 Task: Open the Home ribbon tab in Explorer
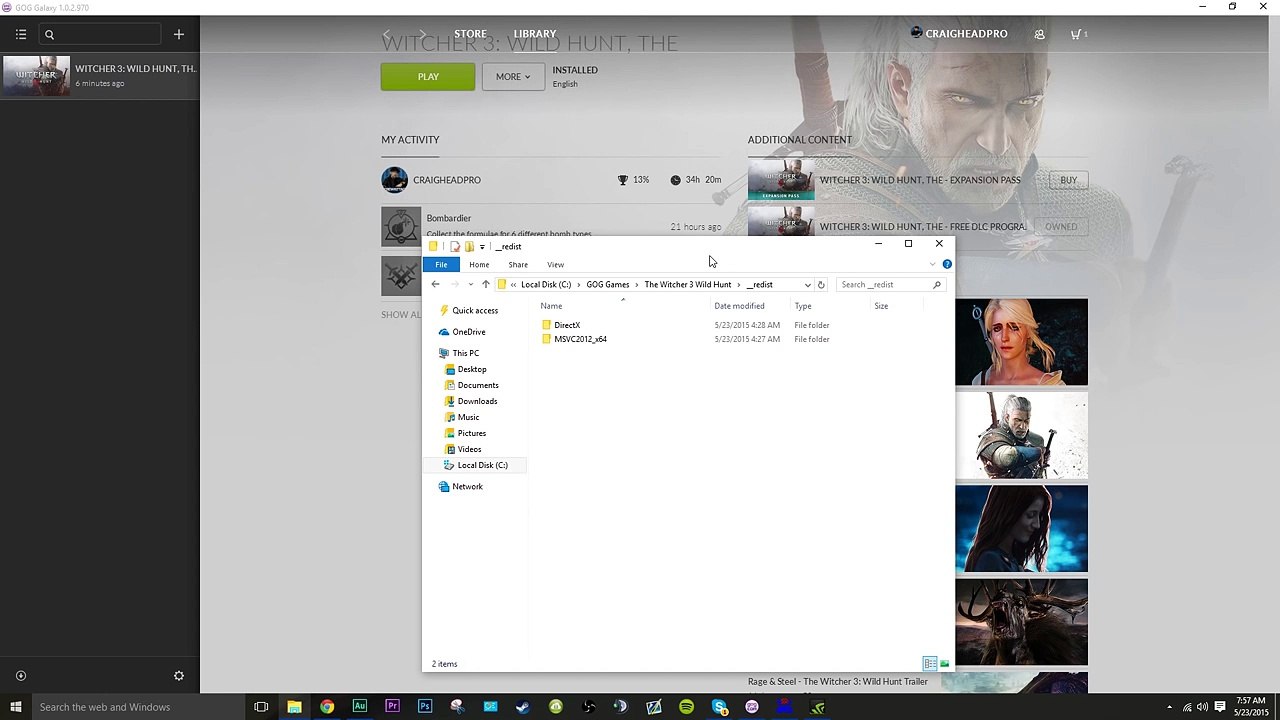[479, 264]
